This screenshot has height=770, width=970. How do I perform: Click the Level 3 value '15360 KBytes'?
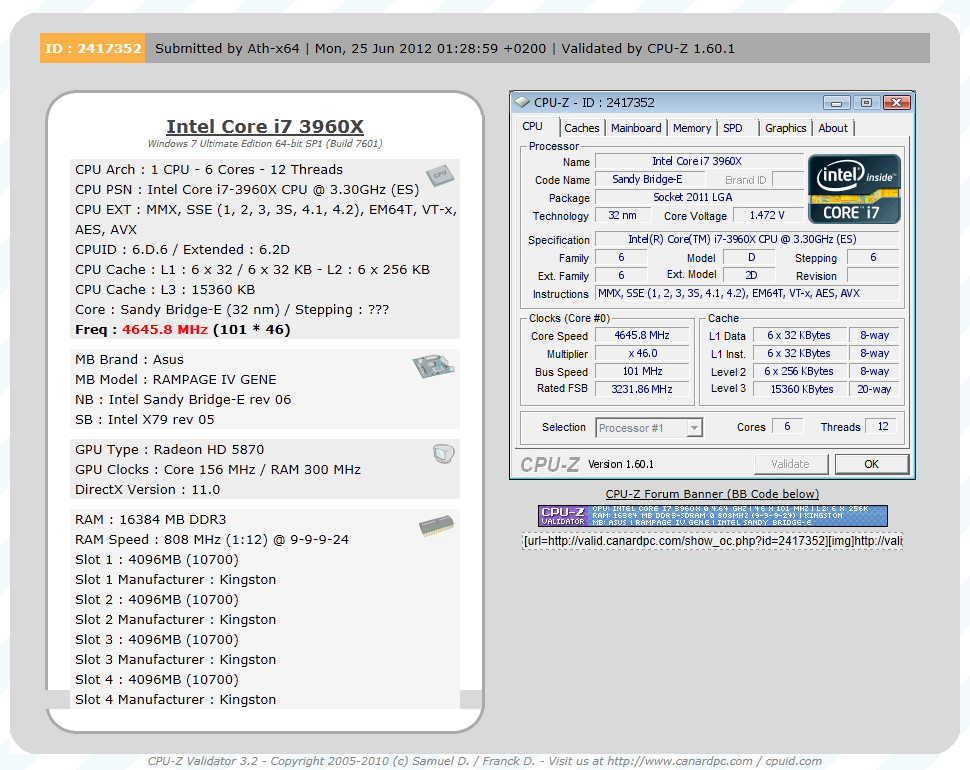(799, 389)
